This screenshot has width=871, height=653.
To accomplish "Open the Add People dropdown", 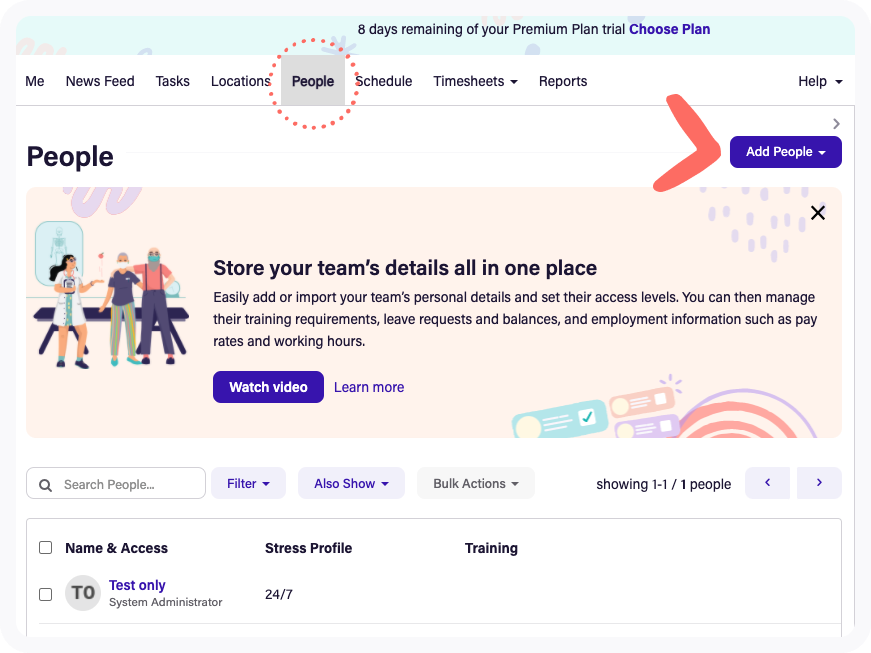I will tap(785, 152).
